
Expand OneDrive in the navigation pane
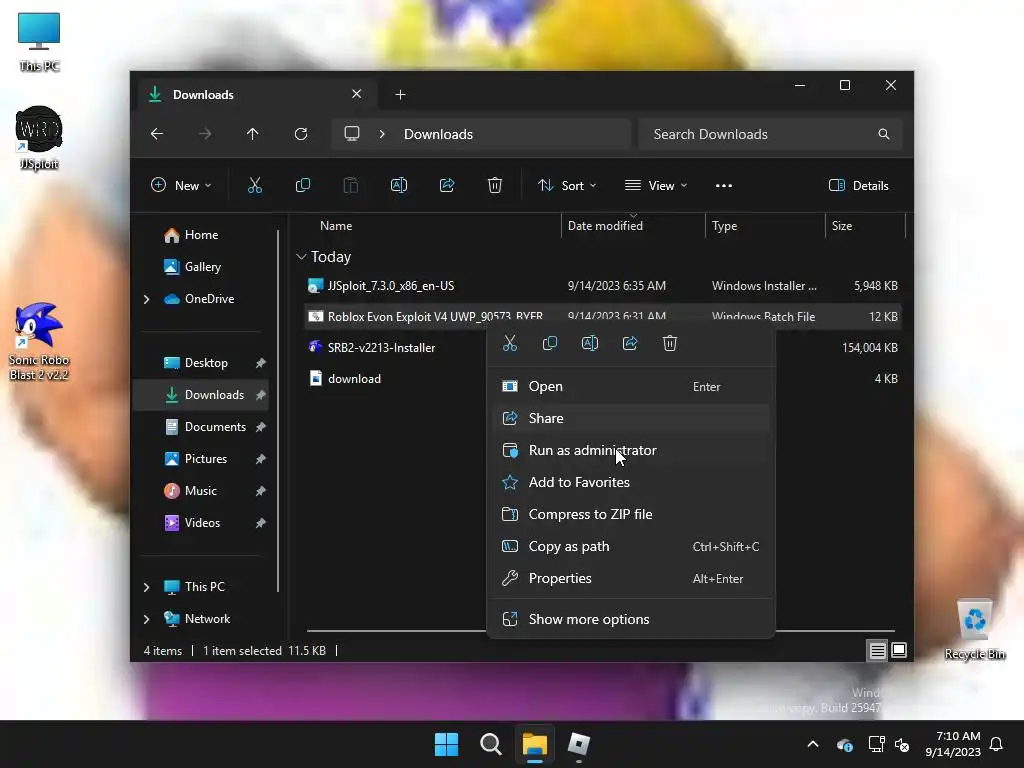(x=146, y=299)
